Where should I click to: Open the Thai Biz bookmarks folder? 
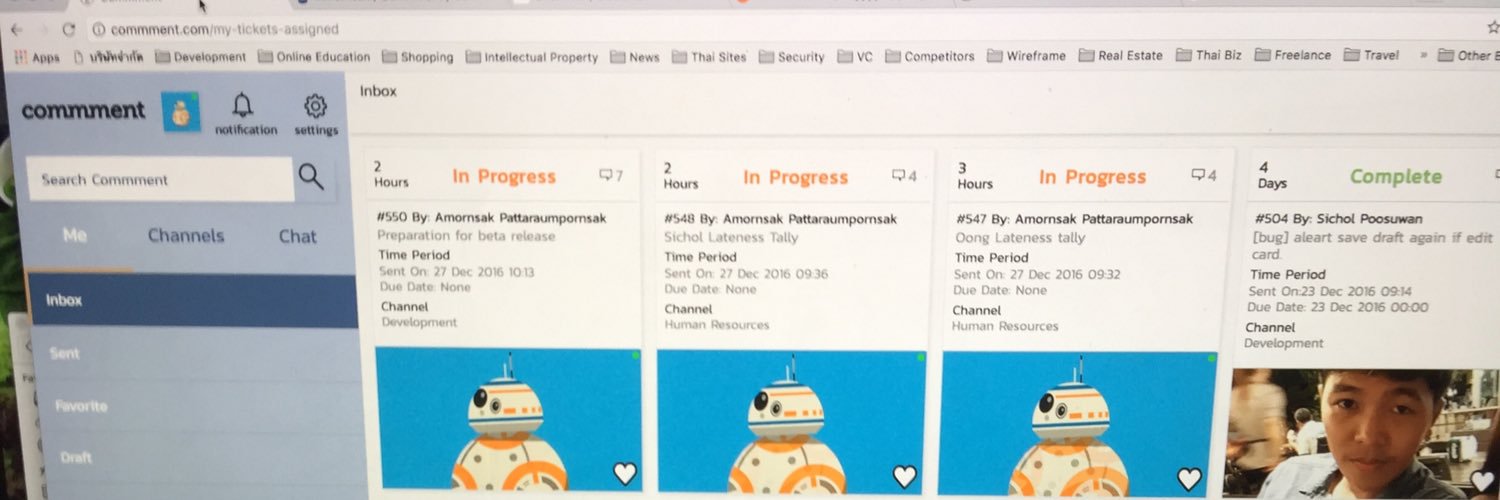pos(1209,56)
